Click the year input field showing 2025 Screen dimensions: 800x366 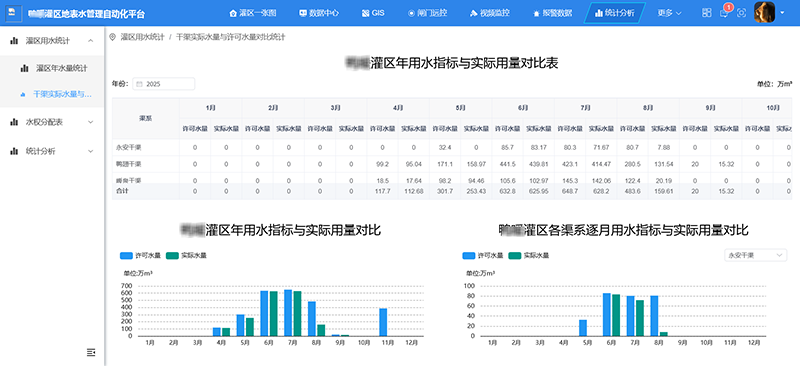(163, 84)
